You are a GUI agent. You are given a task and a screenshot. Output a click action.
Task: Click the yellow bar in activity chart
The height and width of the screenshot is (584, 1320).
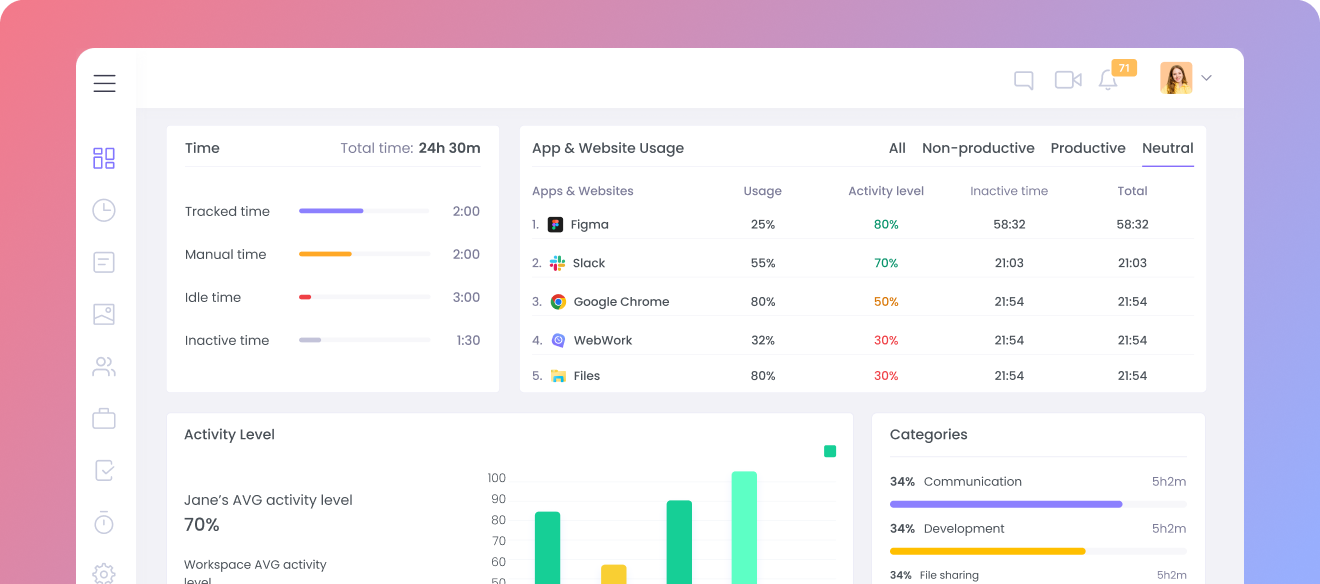click(614, 575)
